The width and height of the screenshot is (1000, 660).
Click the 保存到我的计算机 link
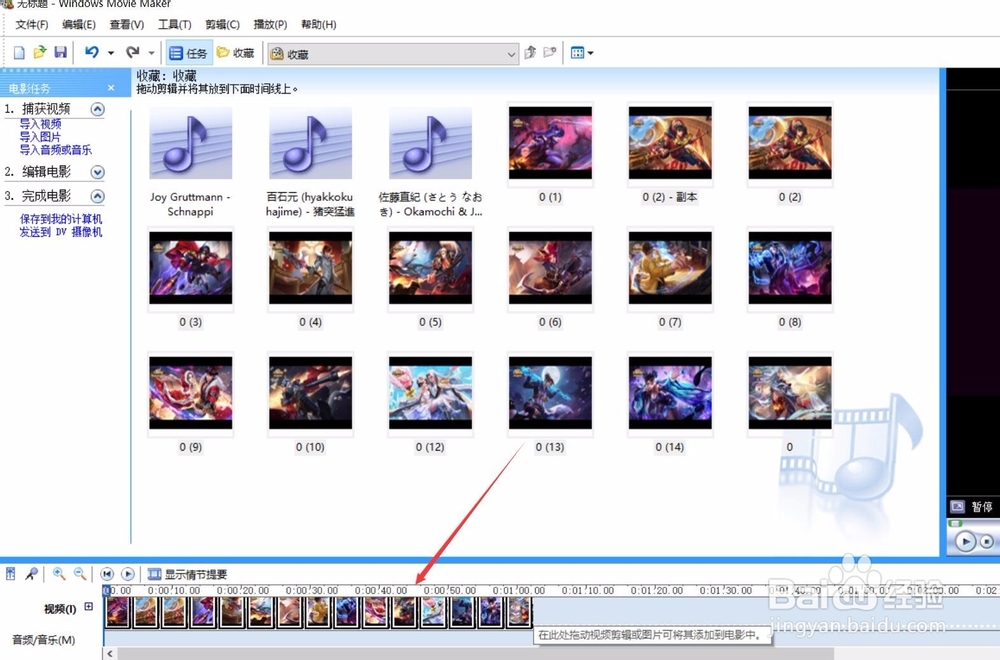coord(61,219)
